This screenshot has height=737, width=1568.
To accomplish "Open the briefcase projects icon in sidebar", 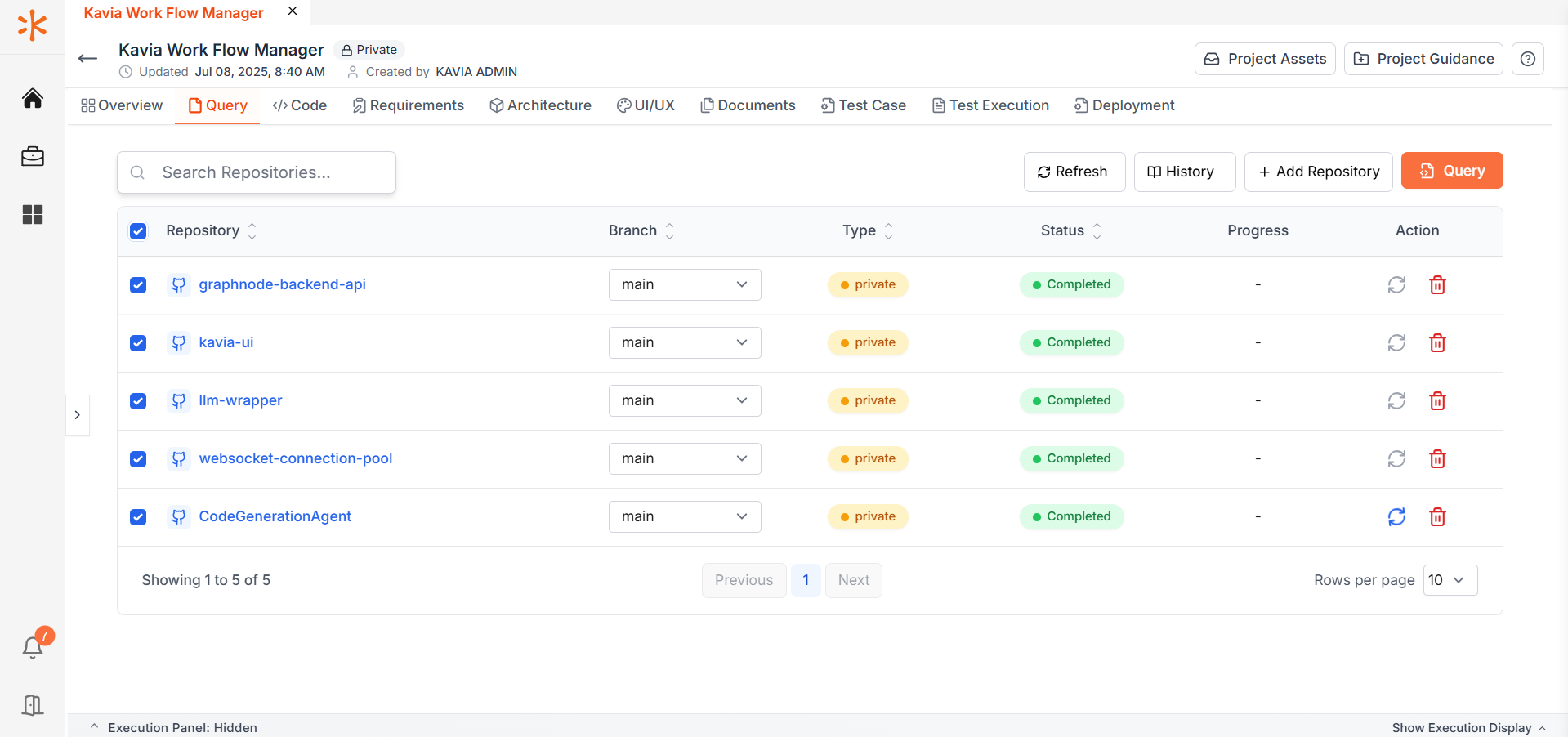I will click(33, 156).
